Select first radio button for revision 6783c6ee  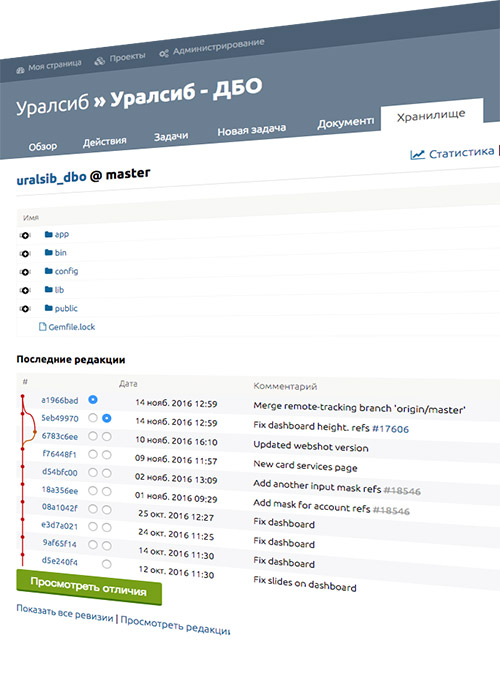[x=93, y=436]
